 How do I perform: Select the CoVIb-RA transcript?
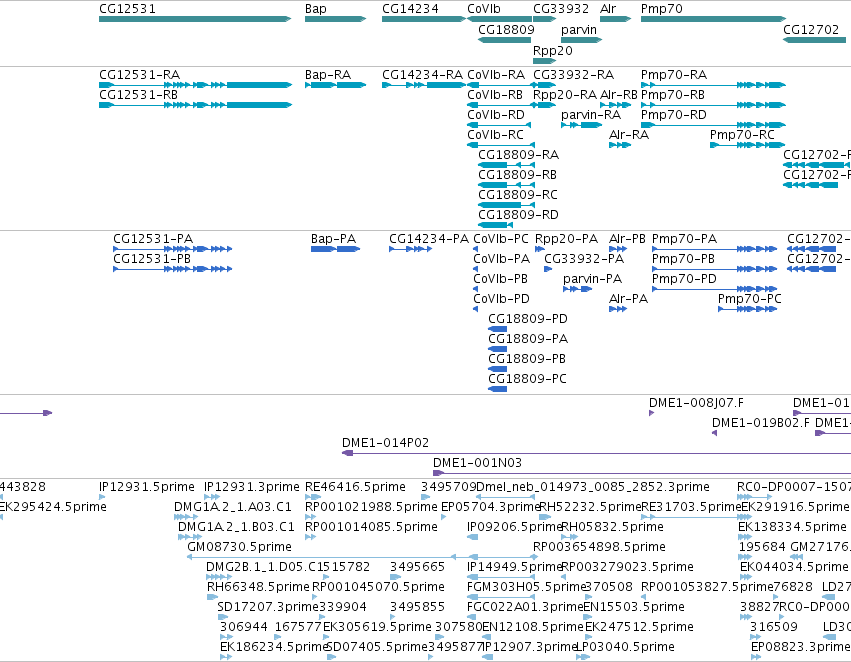pyautogui.click(x=496, y=74)
